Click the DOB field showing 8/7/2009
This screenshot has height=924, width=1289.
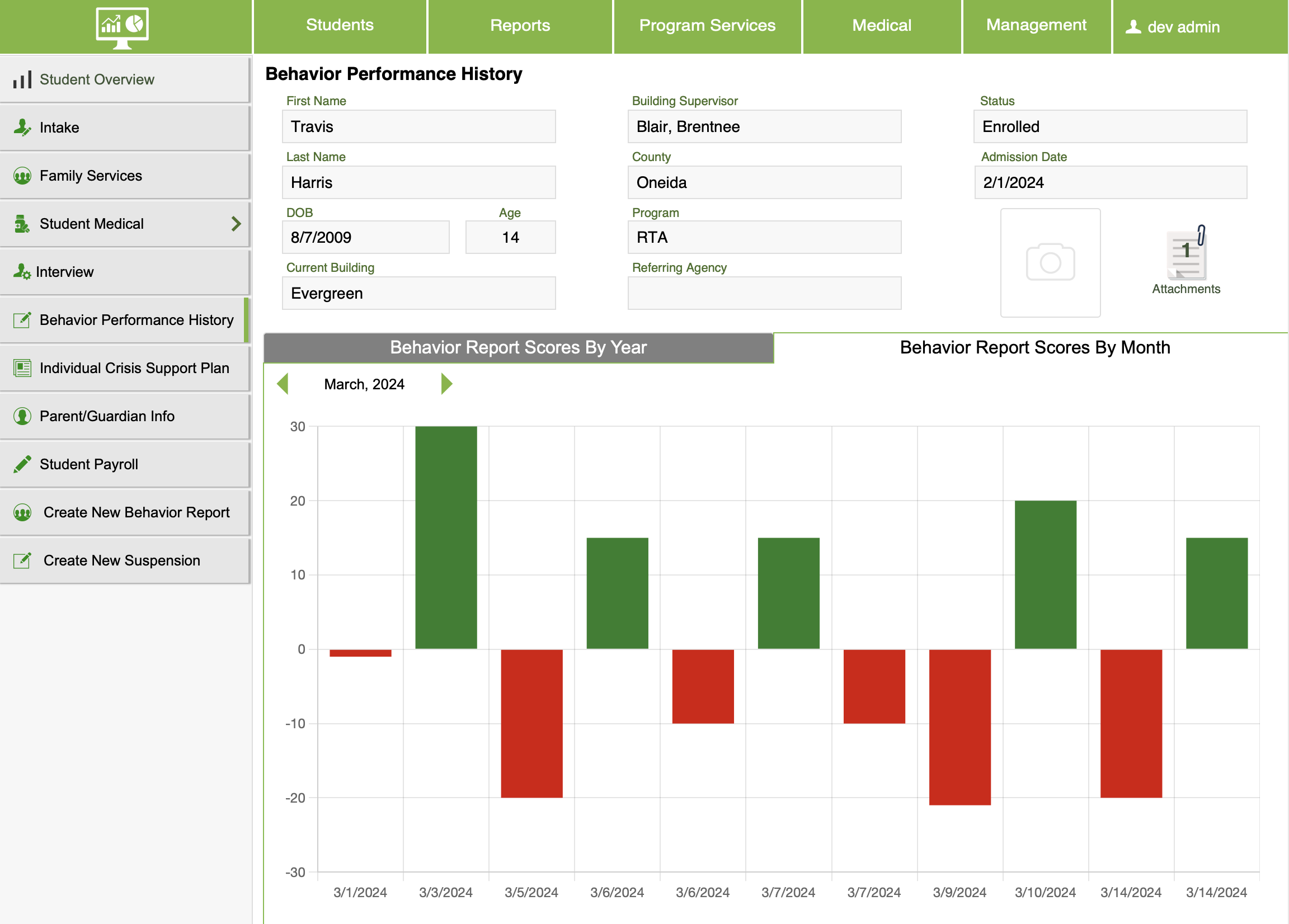366,237
